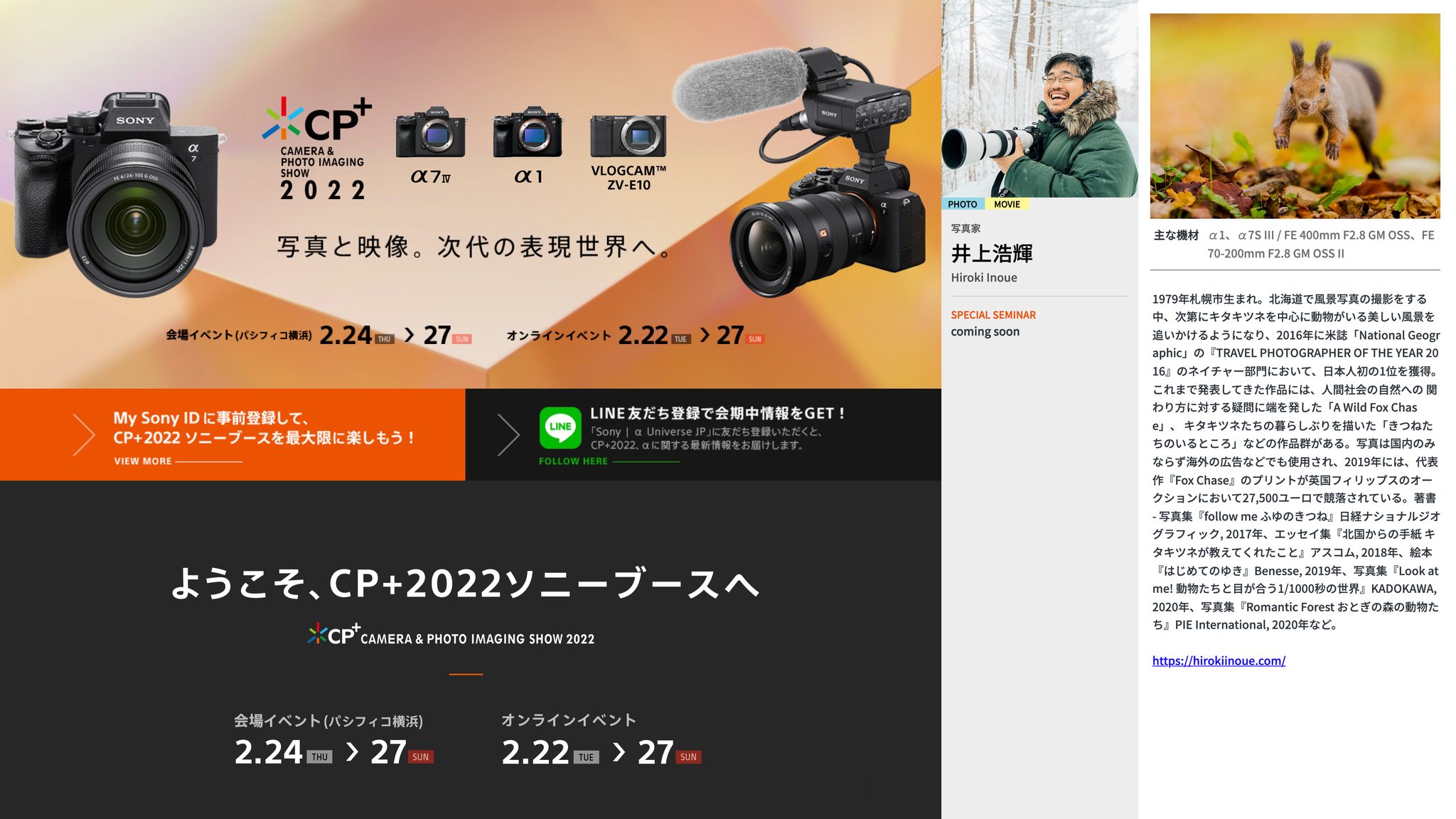Viewport: 1456px width, 819px height.
Task: Click the tagline 写真と映像。次代の表現世界へ。
Action: 474,247
